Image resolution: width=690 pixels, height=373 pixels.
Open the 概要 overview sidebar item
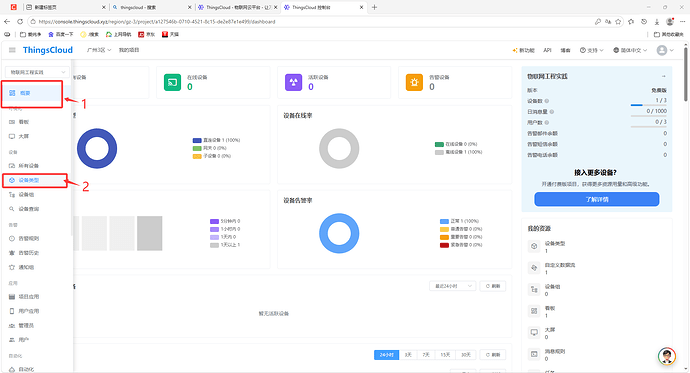(32, 93)
